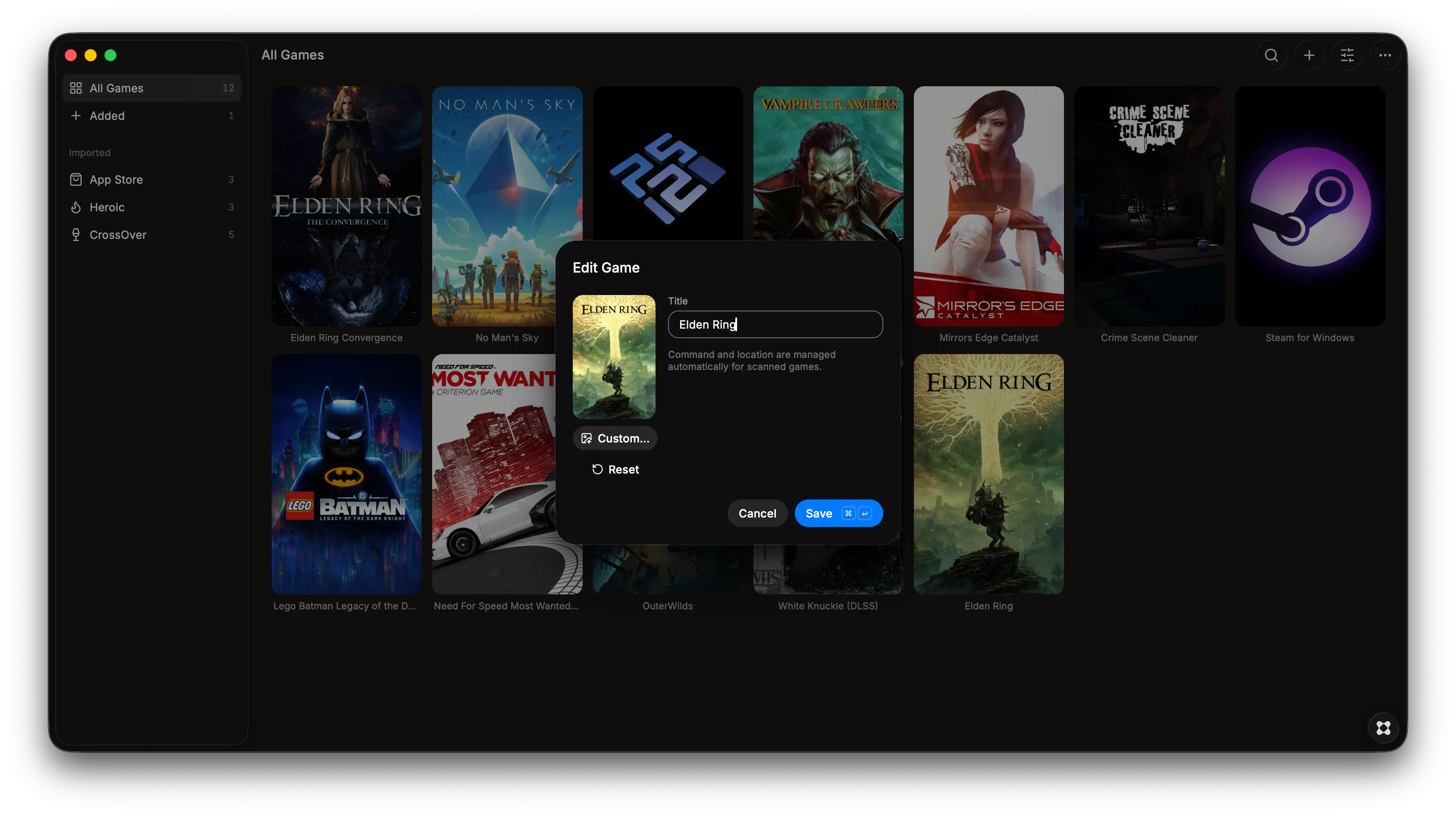
Task: Click the Custom... cover image button
Action: 615,438
